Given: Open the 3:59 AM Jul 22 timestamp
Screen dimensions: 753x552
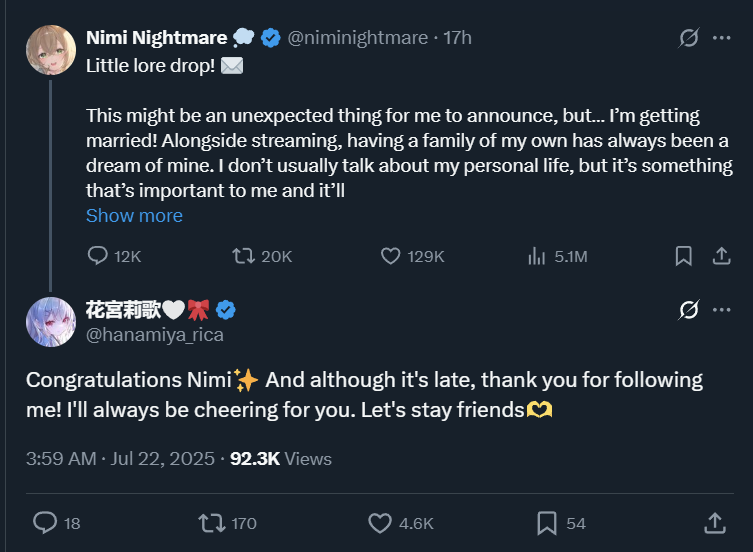Looking at the screenshot, I should pyautogui.click(x=120, y=459).
